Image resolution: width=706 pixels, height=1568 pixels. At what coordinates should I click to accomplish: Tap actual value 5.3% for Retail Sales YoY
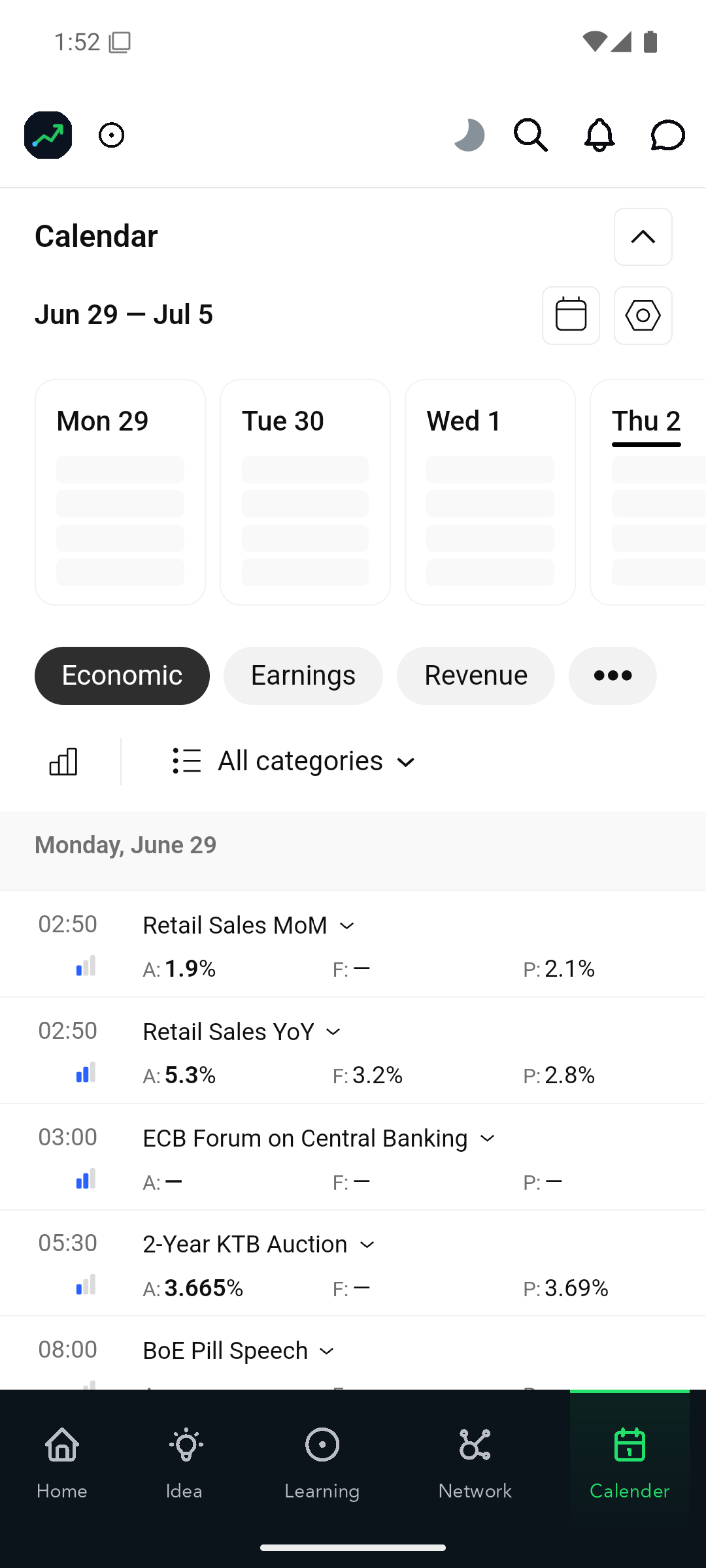click(190, 1075)
